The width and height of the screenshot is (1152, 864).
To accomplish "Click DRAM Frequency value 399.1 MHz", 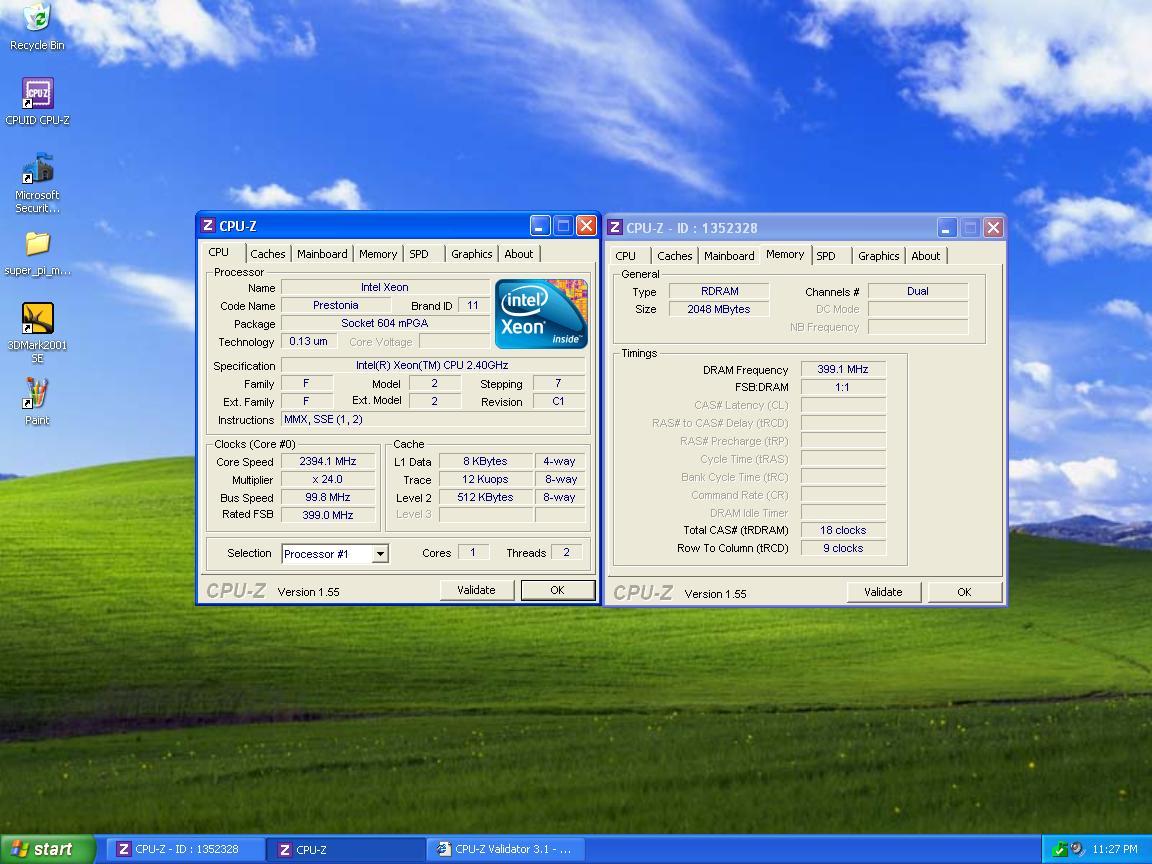I will (x=843, y=369).
